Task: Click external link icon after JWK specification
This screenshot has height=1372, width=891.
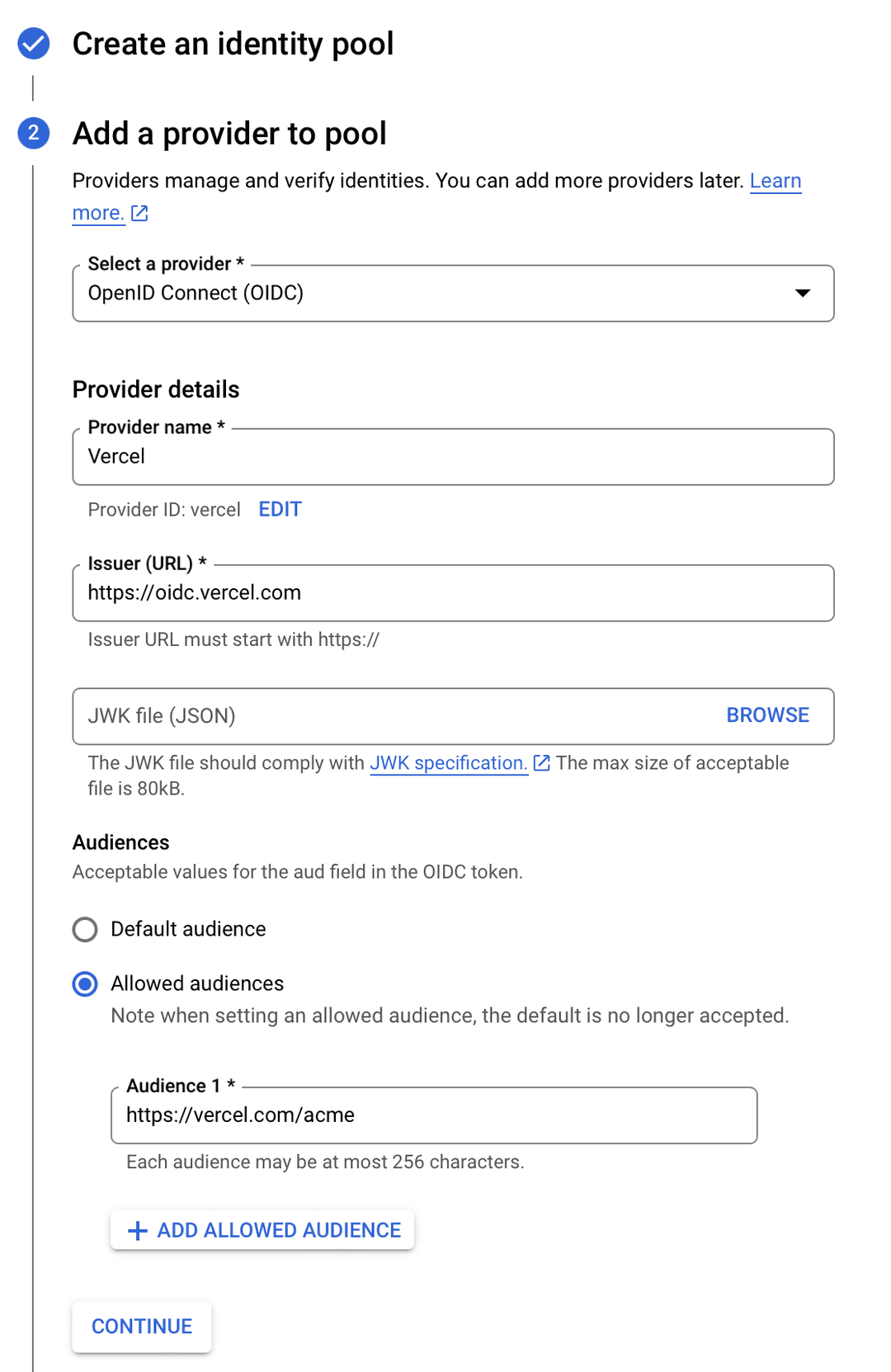Action: [542, 763]
